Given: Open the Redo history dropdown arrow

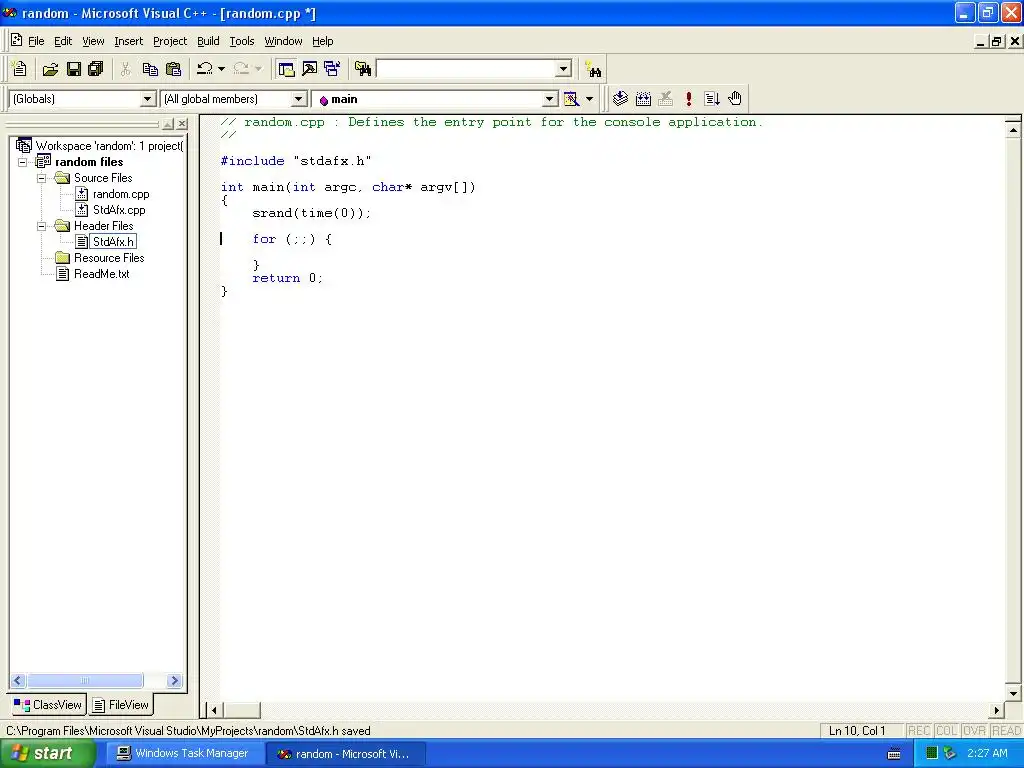Looking at the screenshot, I should point(258,69).
